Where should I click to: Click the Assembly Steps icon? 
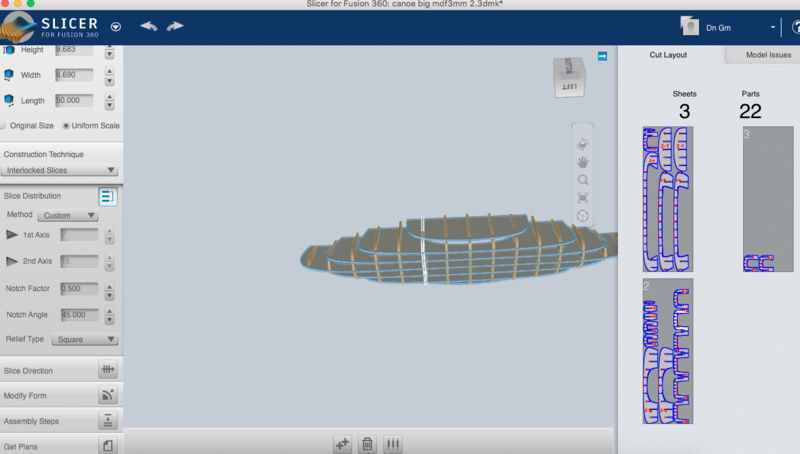108,420
